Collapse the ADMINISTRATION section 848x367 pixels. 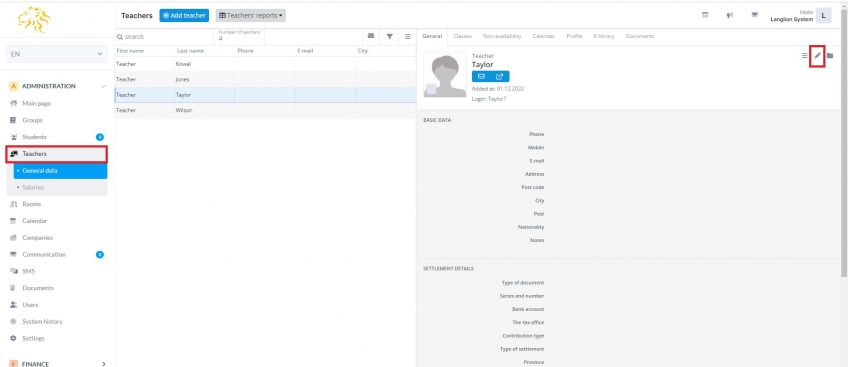pyautogui.click(x=103, y=86)
